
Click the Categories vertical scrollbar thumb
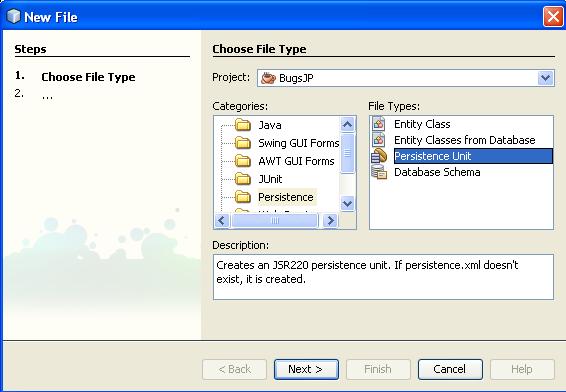pos(347,153)
